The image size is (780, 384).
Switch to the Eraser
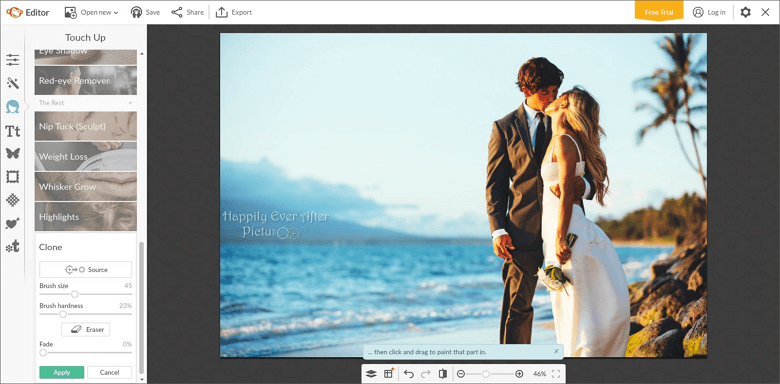click(x=86, y=329)
